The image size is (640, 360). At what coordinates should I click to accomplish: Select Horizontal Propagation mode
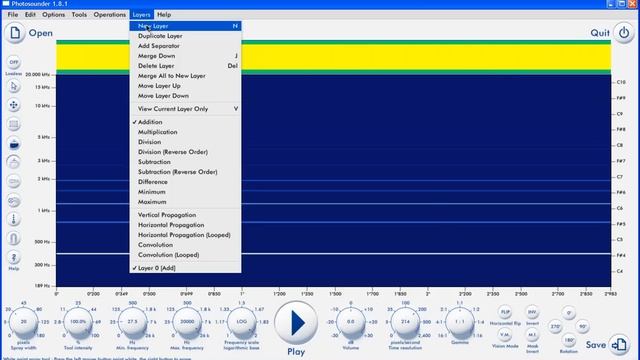[185, 225]
